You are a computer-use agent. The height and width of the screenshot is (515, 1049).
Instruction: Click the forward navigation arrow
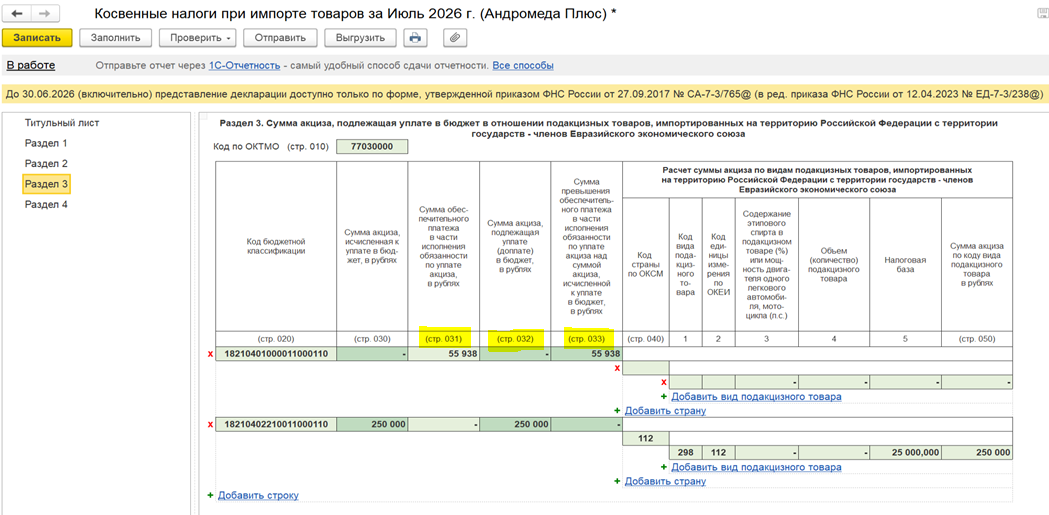pyautogui.click(x=44, y=13)
